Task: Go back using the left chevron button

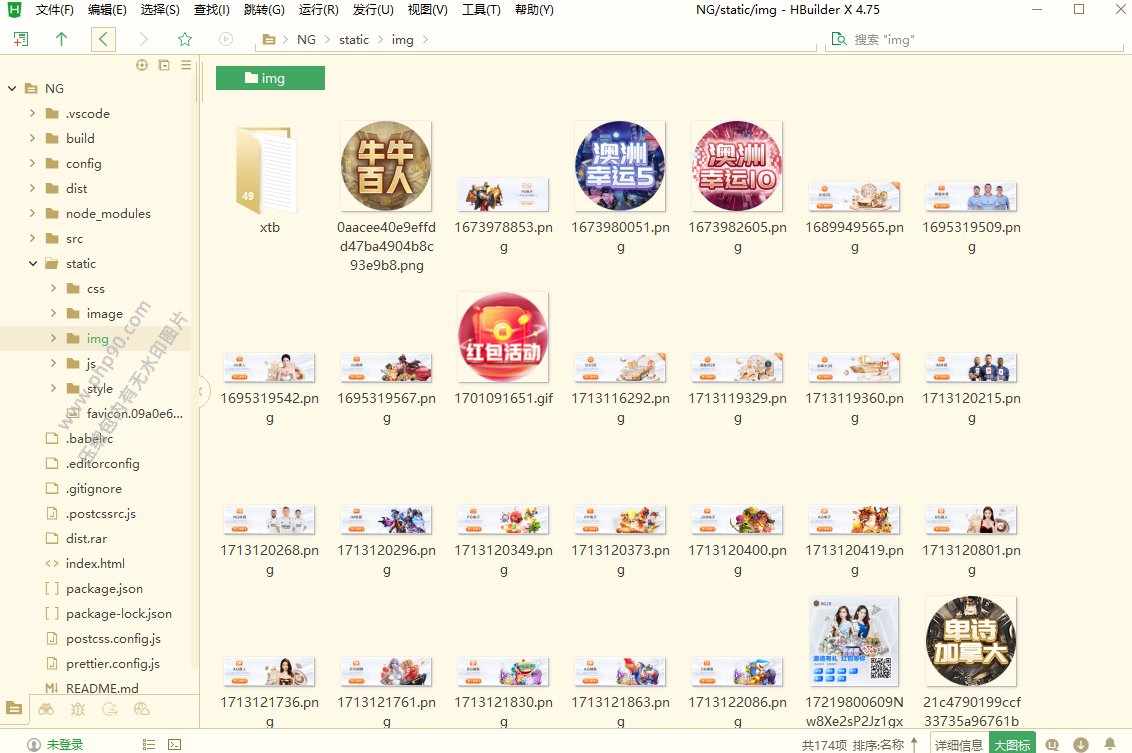Action: point(103,39)
